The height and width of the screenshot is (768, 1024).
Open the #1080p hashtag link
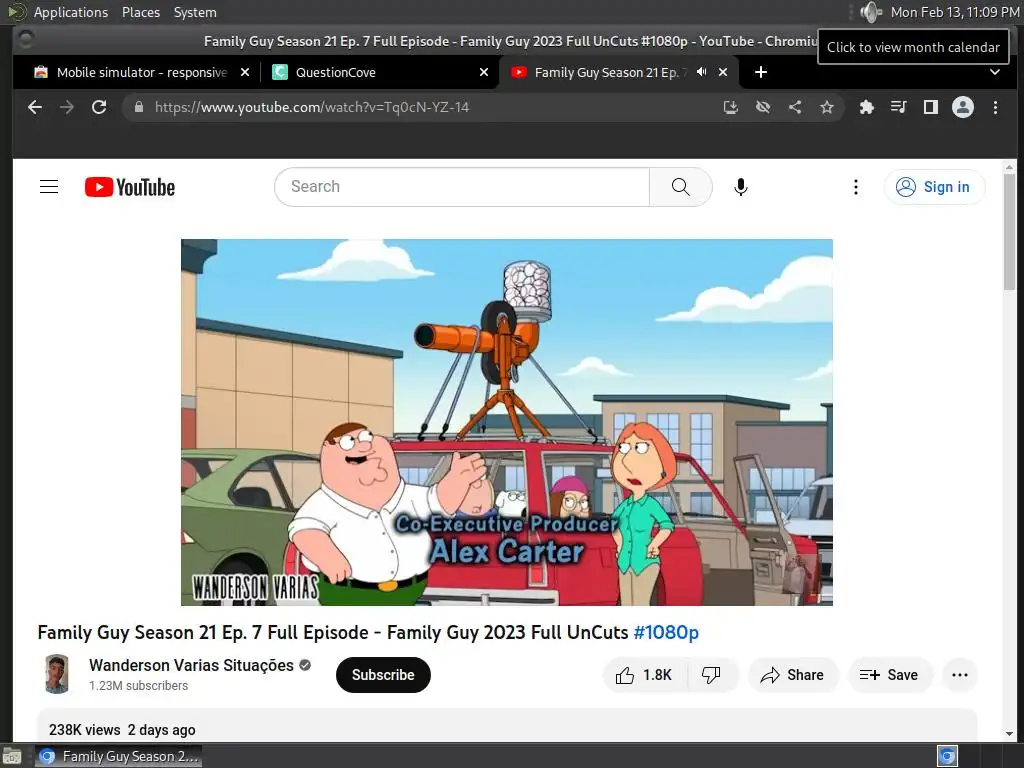[x=666, y=632]
